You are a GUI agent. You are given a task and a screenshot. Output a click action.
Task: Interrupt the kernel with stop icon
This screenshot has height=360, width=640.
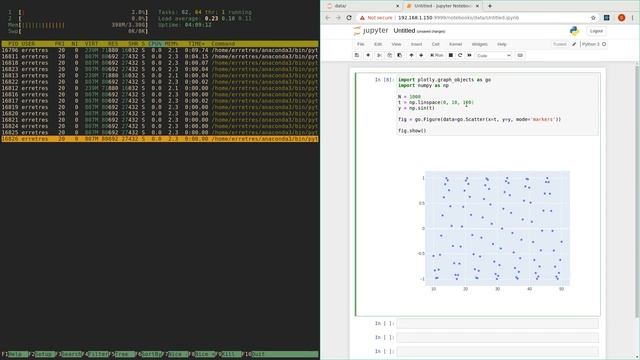point(451,55)
